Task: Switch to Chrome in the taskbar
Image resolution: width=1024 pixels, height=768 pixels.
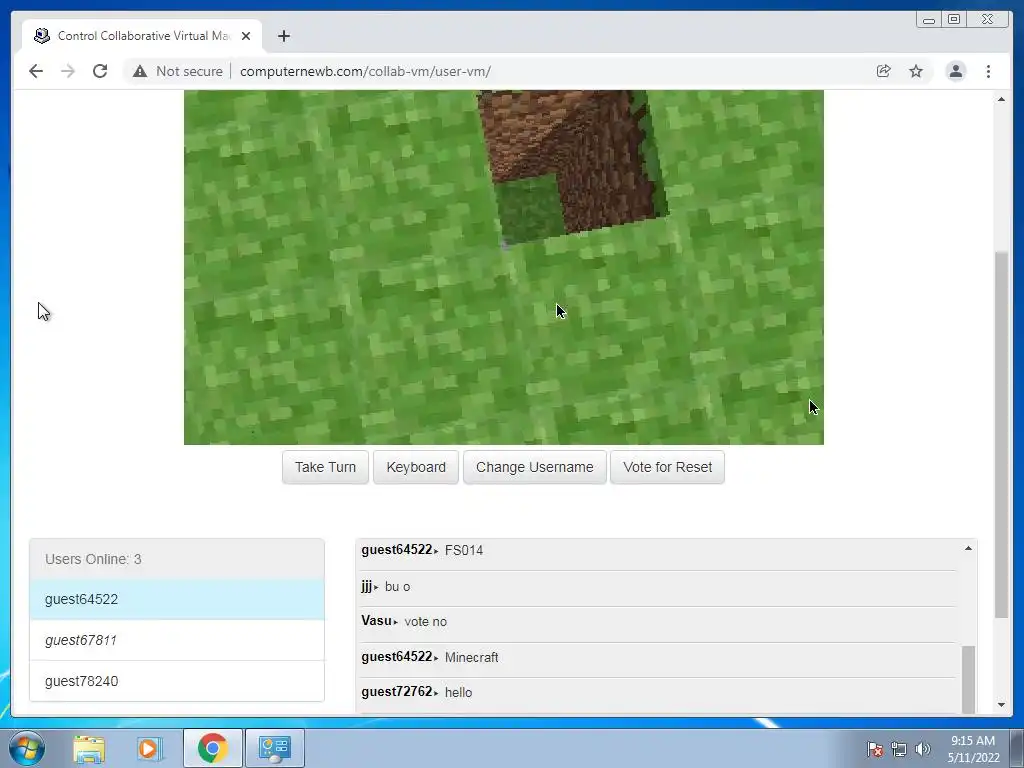Action: [x=212, y=748]
